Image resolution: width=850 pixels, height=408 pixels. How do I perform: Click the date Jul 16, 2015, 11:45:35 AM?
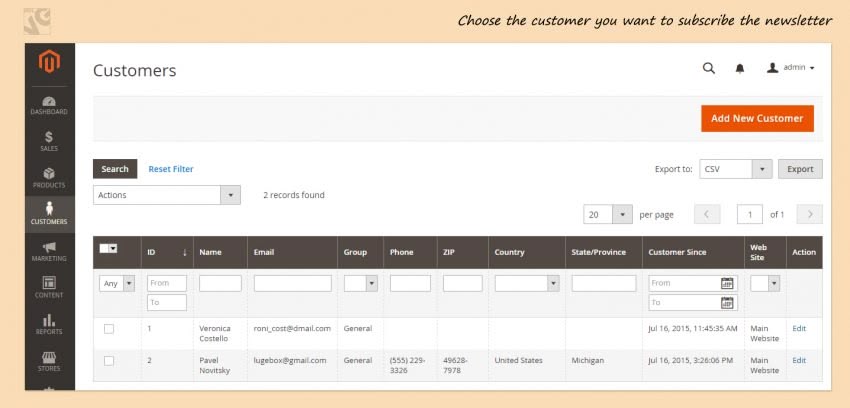[x=693, y=328]
